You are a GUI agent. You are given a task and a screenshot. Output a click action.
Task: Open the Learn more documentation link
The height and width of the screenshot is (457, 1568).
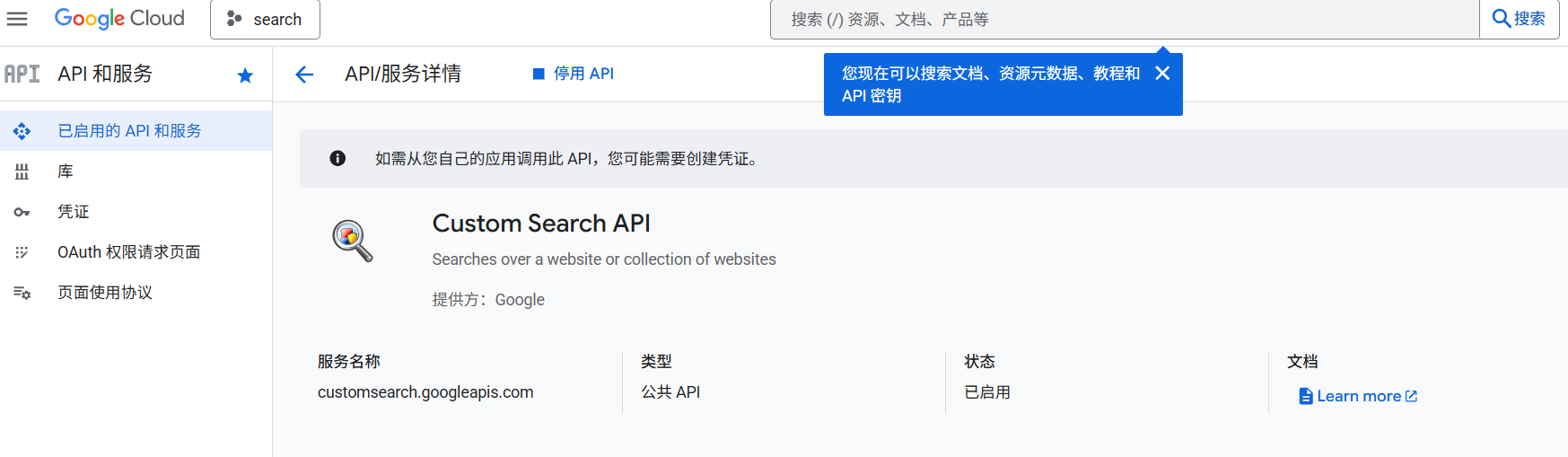click(1358, 396)
